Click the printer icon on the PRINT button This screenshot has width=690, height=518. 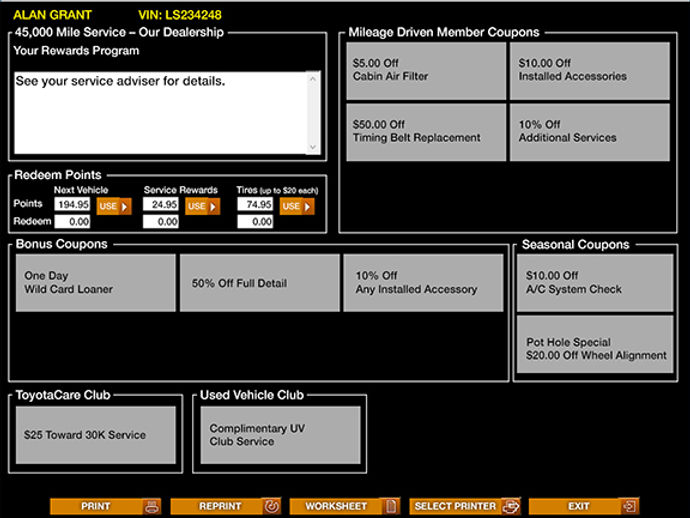(152, 506)
